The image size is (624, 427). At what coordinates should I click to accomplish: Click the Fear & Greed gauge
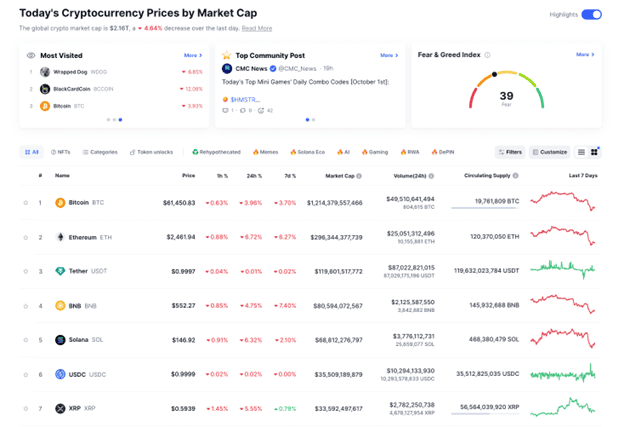[x=506, y=93]
